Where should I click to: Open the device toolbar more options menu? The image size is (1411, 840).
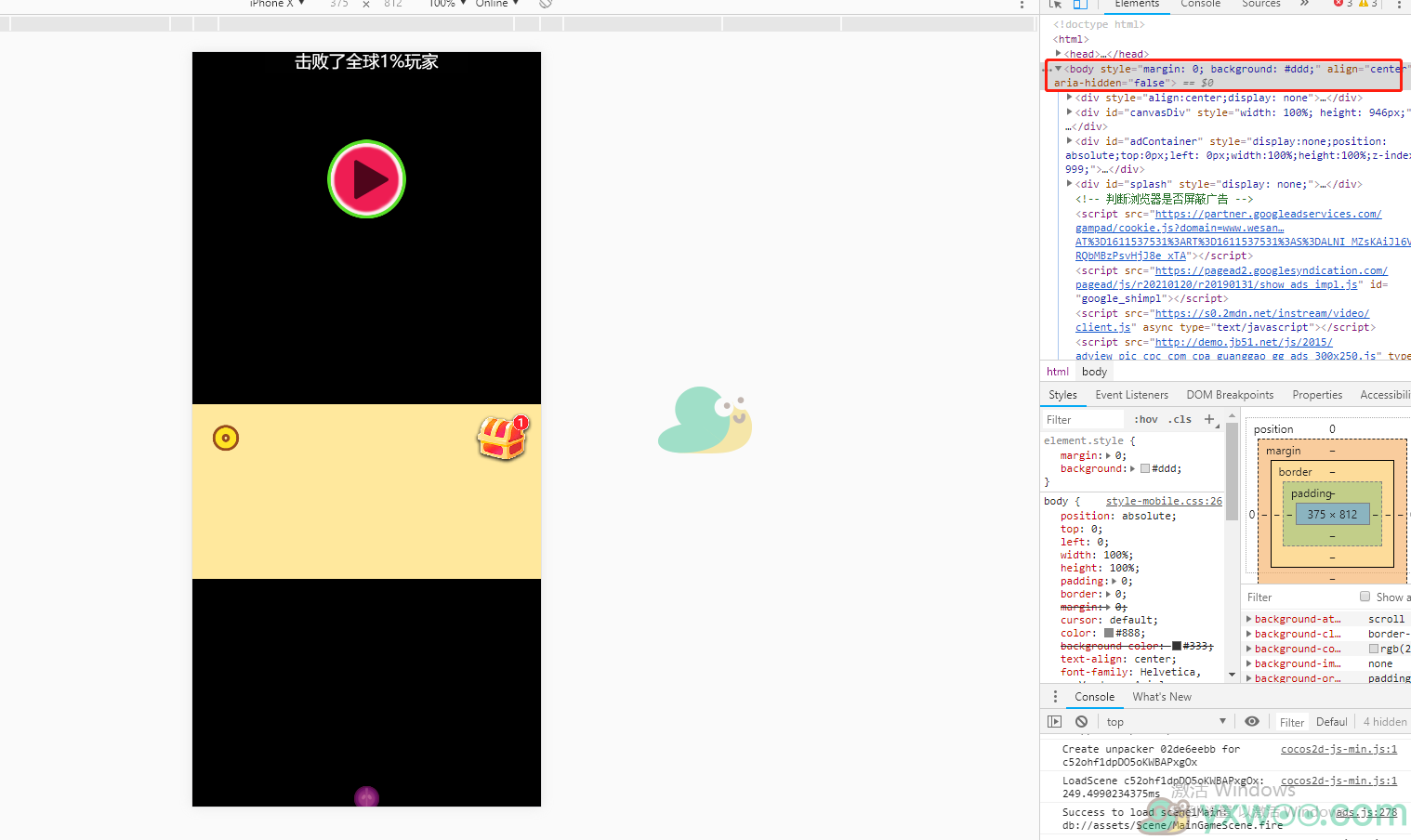click(1022, 5)
